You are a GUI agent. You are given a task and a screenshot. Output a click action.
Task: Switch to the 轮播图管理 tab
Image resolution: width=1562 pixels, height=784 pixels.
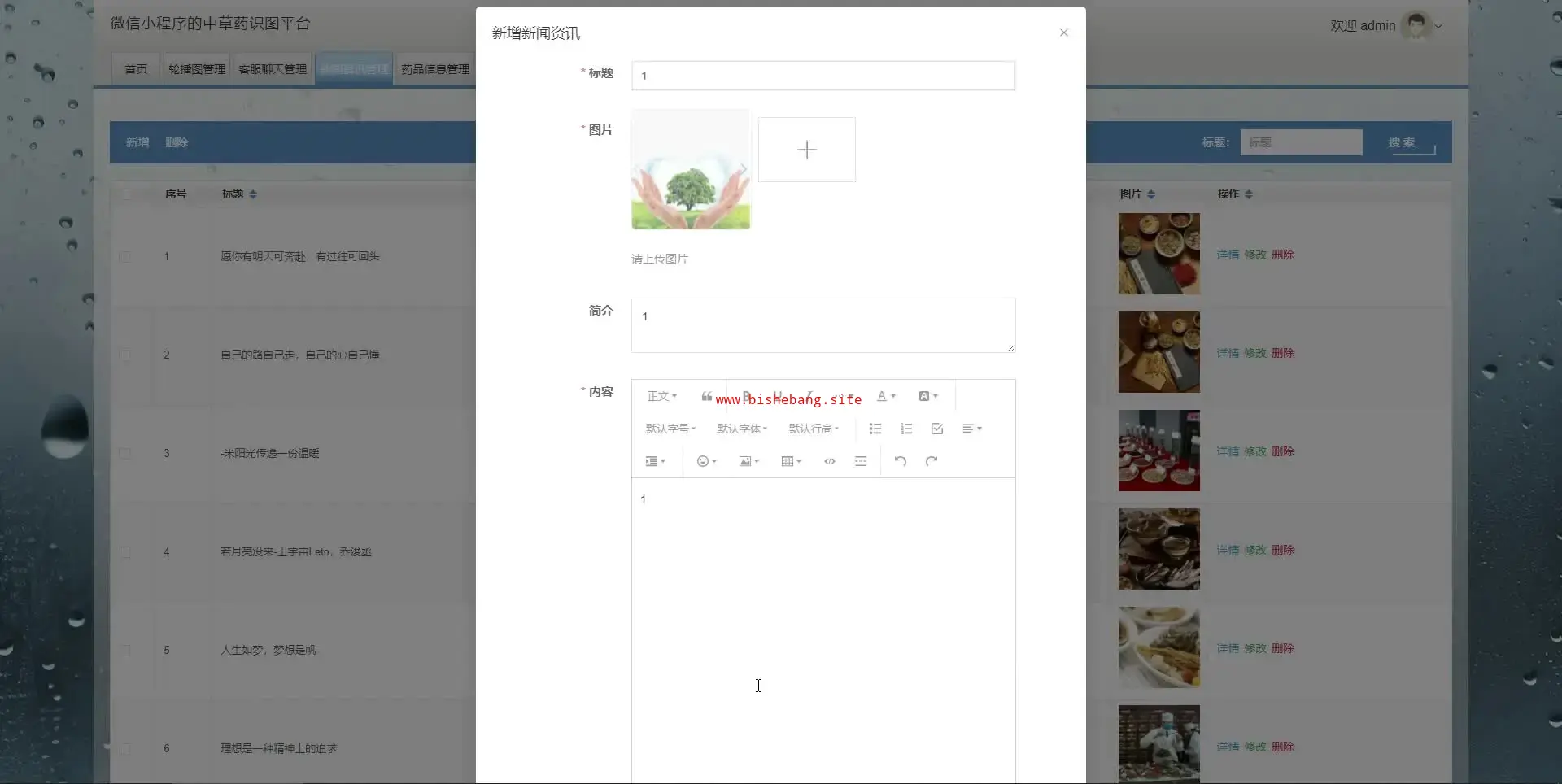pyautogui.click(x=197, y=69)
